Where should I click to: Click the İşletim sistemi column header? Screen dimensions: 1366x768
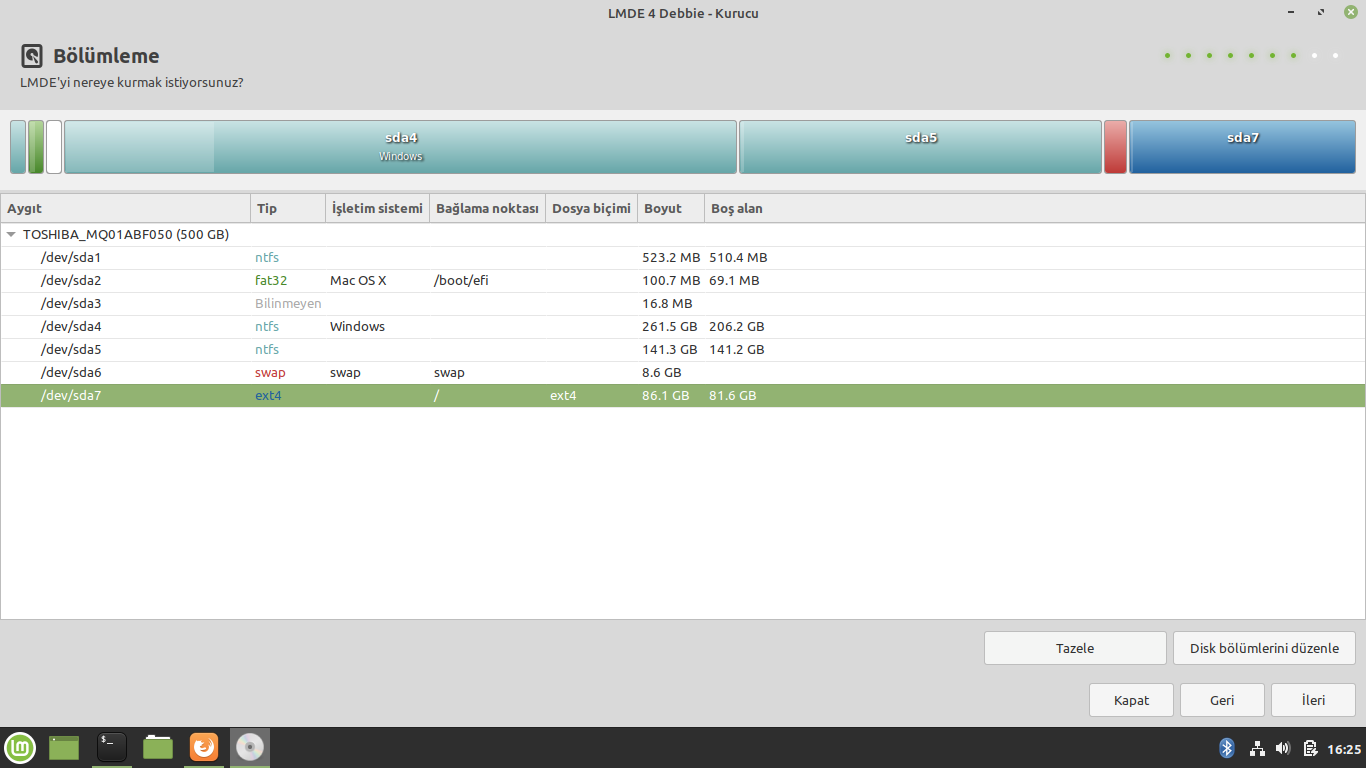[377, 208]
